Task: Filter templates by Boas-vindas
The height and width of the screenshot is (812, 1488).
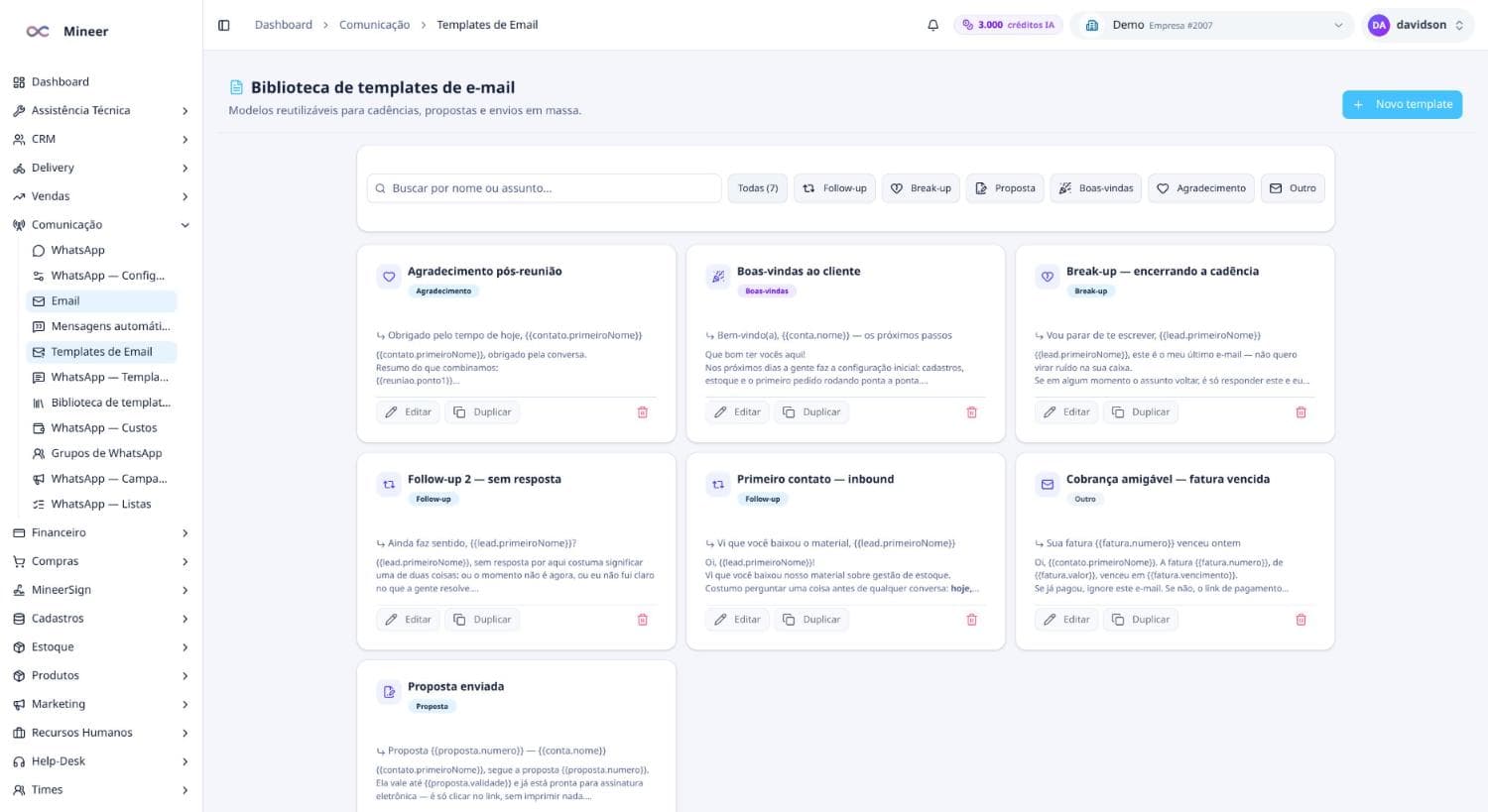Action: (x=1096, y=188)
